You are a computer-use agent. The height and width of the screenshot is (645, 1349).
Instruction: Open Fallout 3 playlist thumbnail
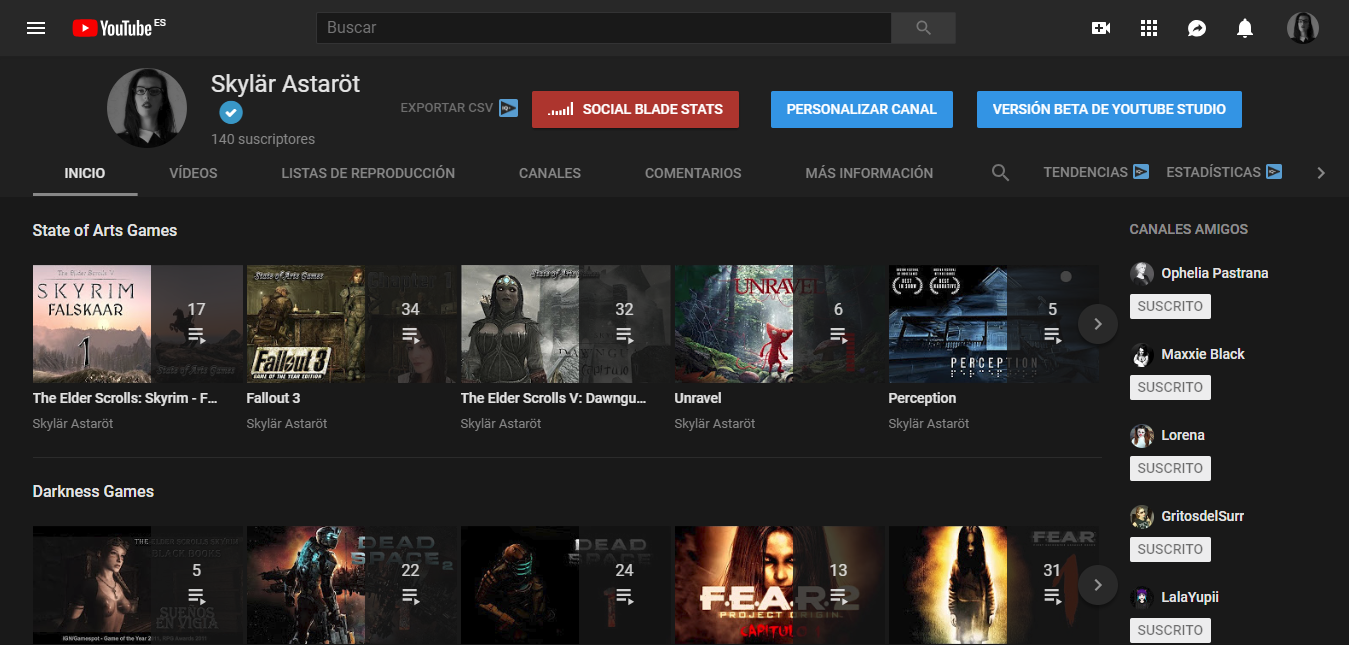click(352, 324)
